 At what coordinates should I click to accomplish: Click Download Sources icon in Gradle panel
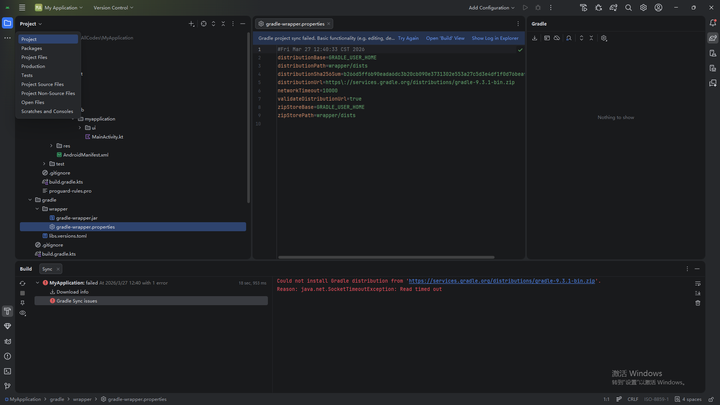point(534,38)
